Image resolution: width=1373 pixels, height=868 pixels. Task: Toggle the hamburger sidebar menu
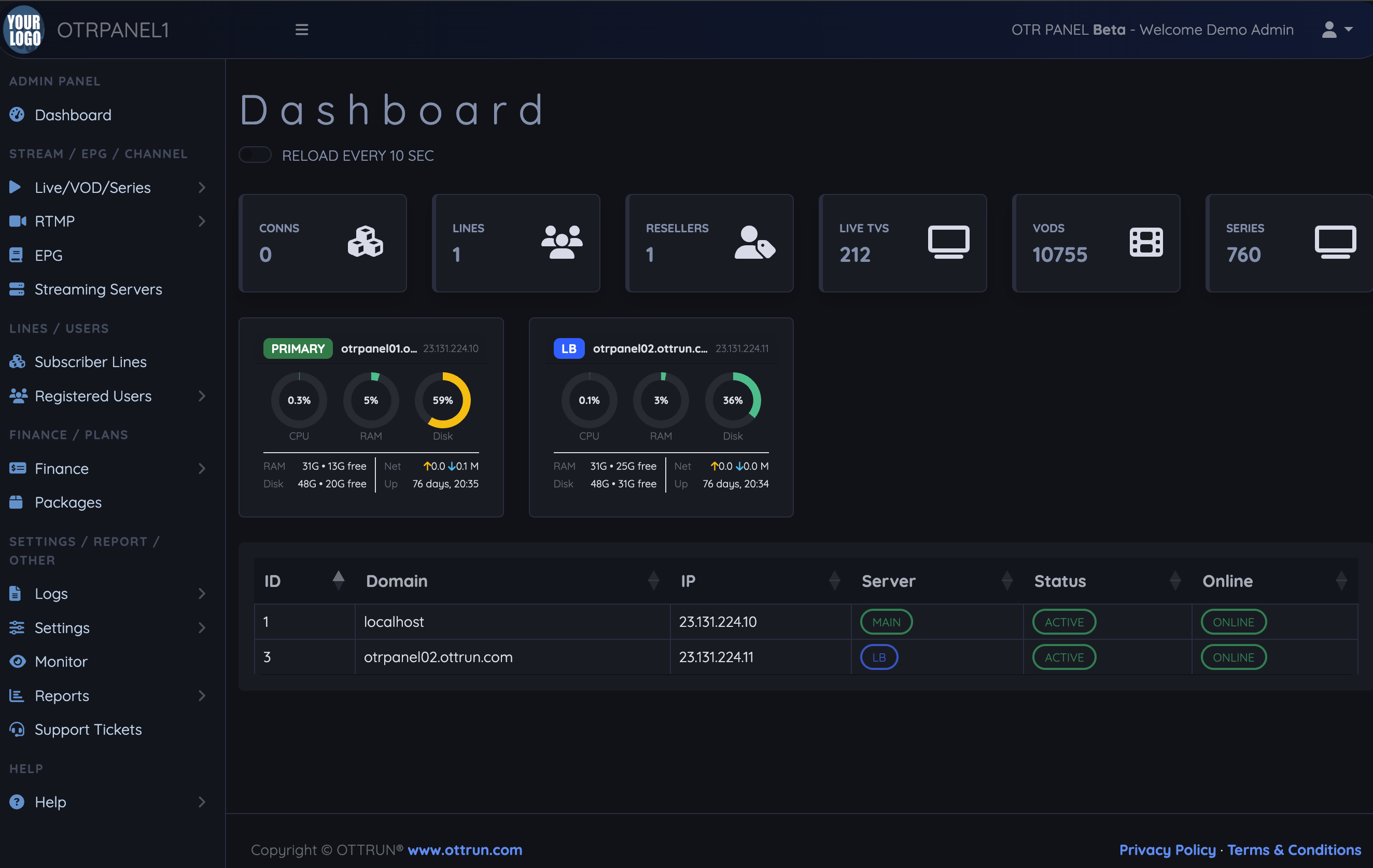[x=302, y=30]
